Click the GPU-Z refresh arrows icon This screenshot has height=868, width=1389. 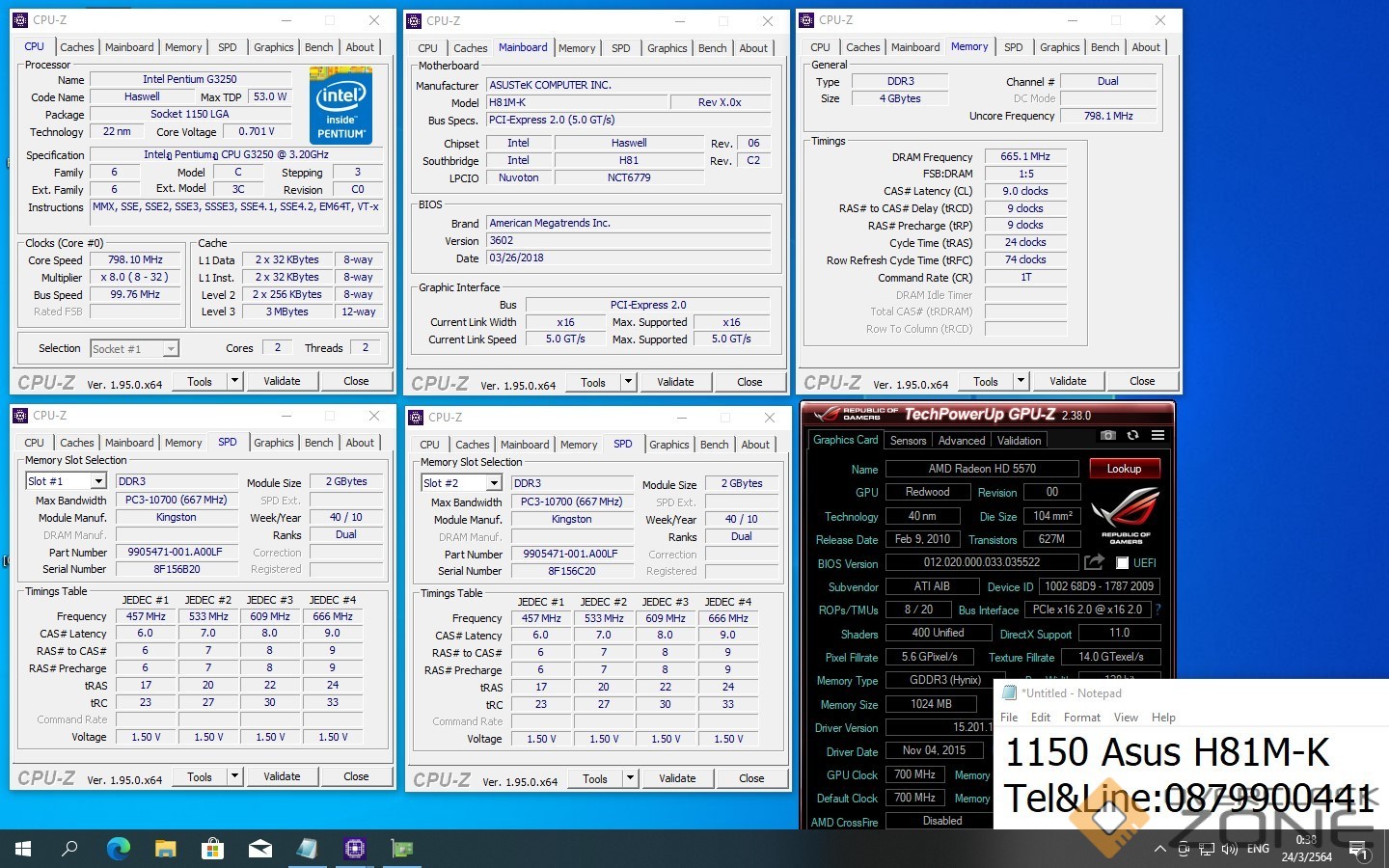point(1132,436)
